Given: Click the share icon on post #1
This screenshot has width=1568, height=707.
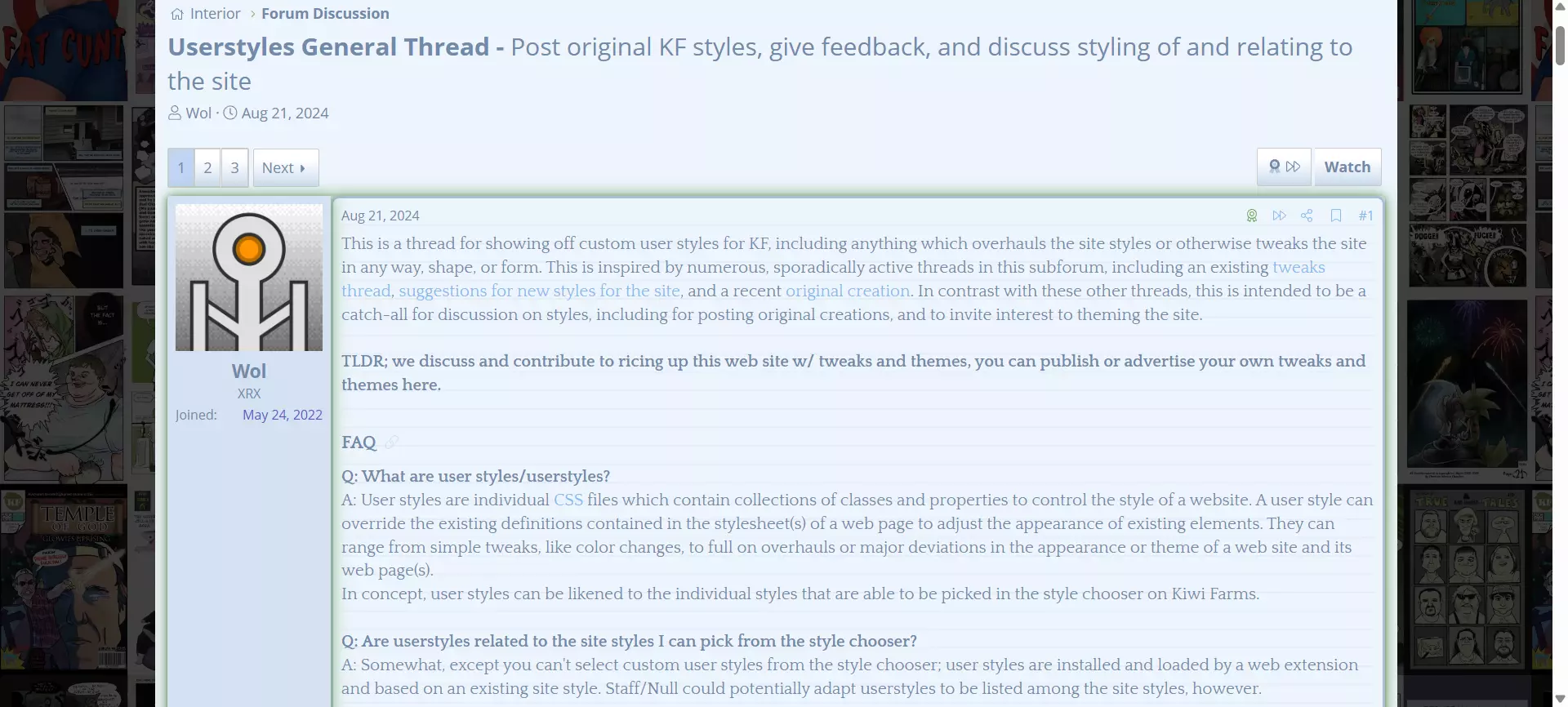Looking at the screenshot, I should point(1307,216).
